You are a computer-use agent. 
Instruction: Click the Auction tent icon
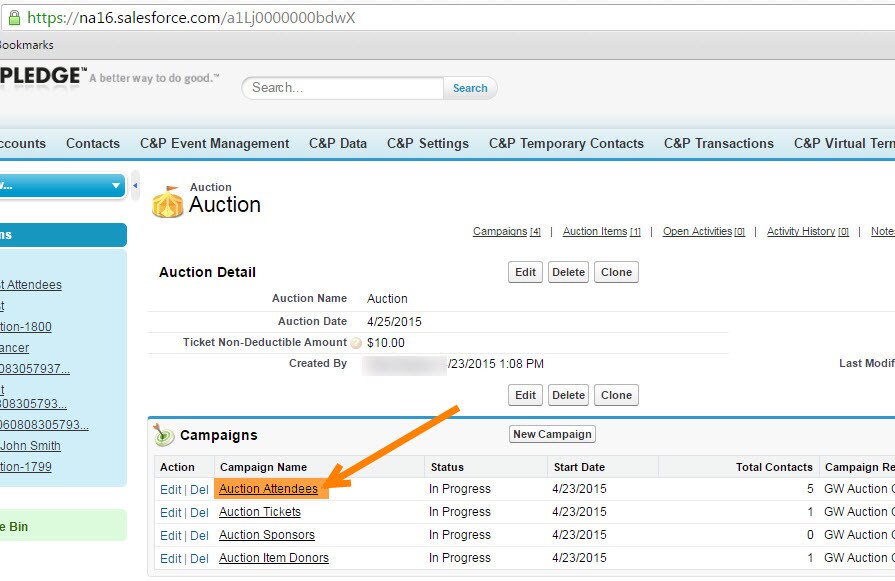[x=167, y=201]
